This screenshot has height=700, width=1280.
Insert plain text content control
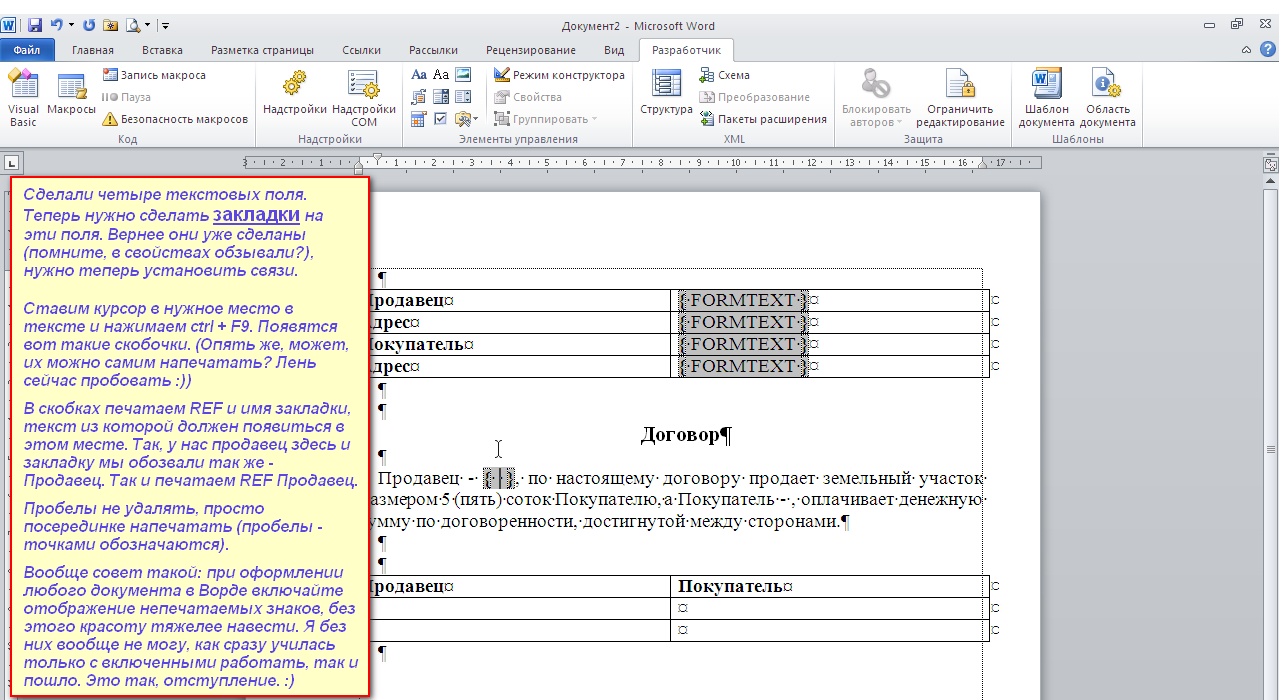[x=440, y=75]
